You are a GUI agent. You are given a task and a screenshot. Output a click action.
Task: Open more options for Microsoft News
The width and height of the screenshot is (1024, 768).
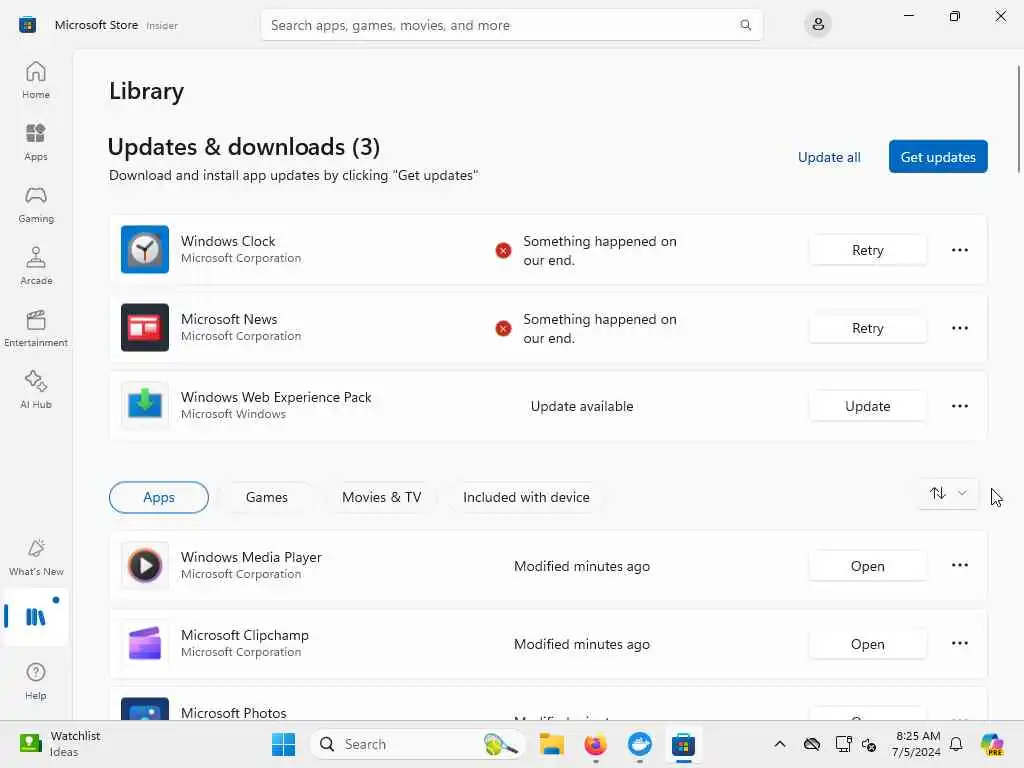(x=959, y=328)
